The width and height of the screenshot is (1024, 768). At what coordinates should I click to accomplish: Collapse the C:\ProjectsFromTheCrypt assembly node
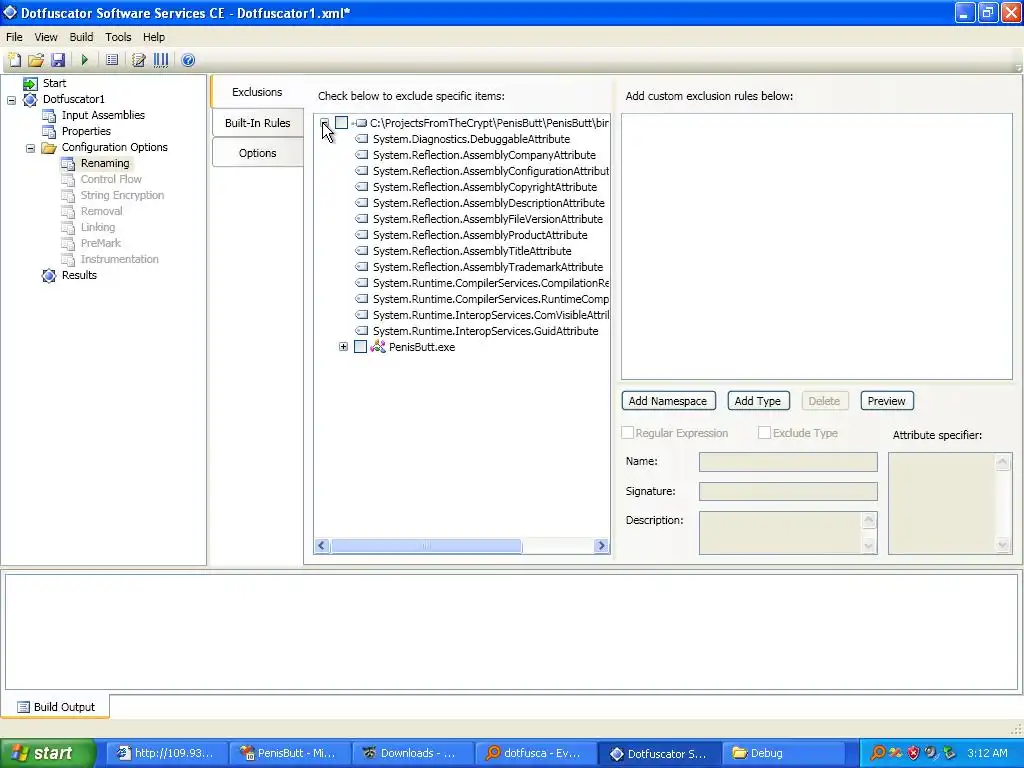[325, 122]
